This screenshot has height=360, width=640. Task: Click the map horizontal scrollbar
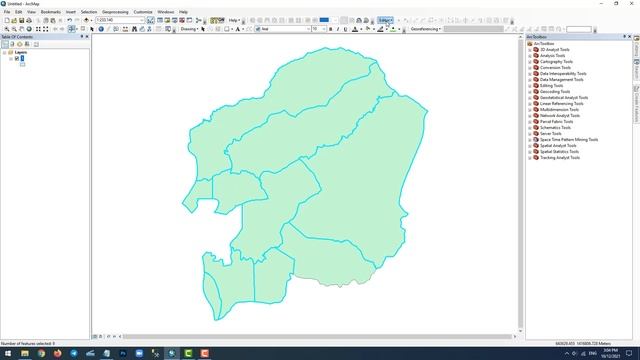[317, 336]
